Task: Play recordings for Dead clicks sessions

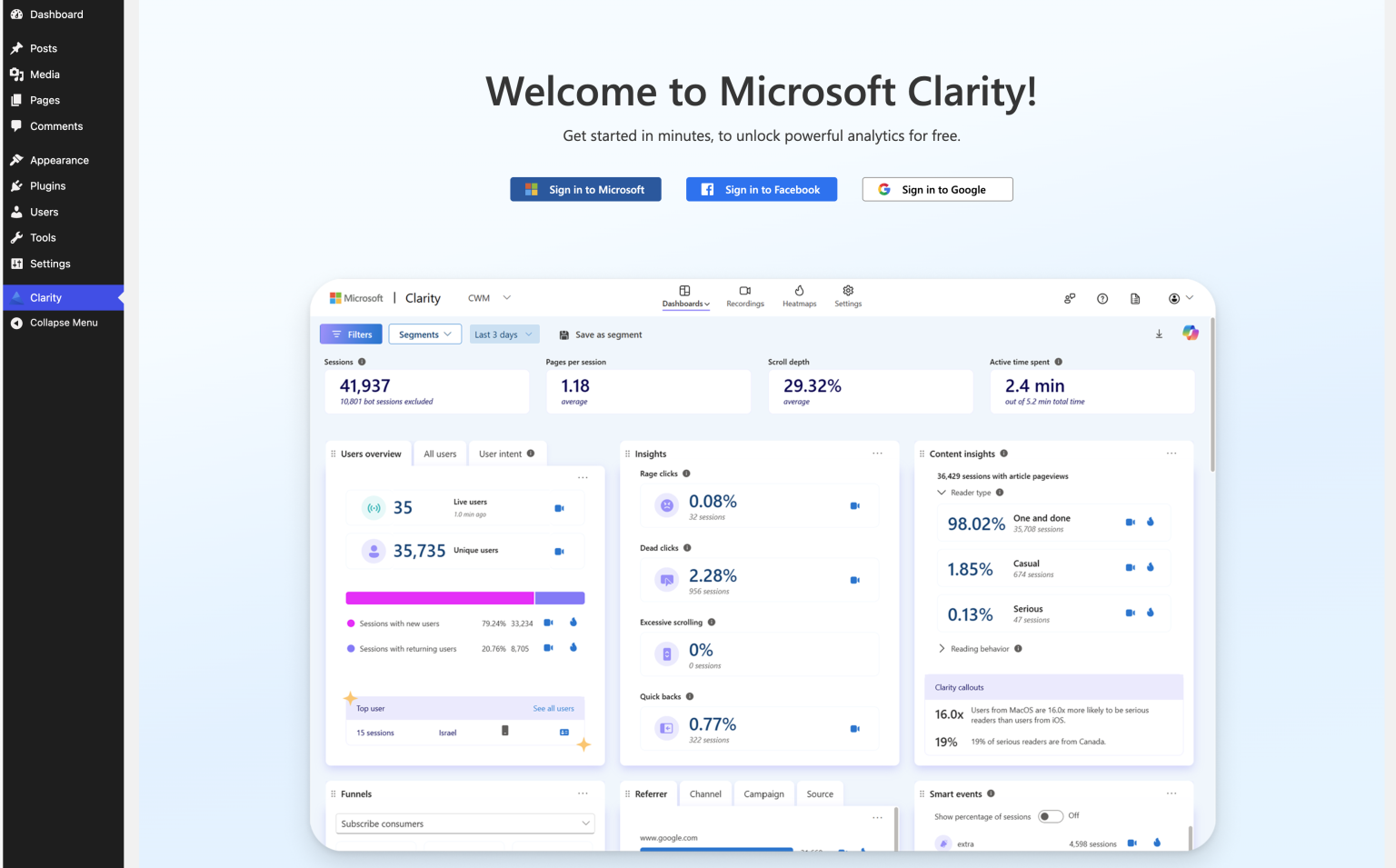Action: [x=854, y=579]
